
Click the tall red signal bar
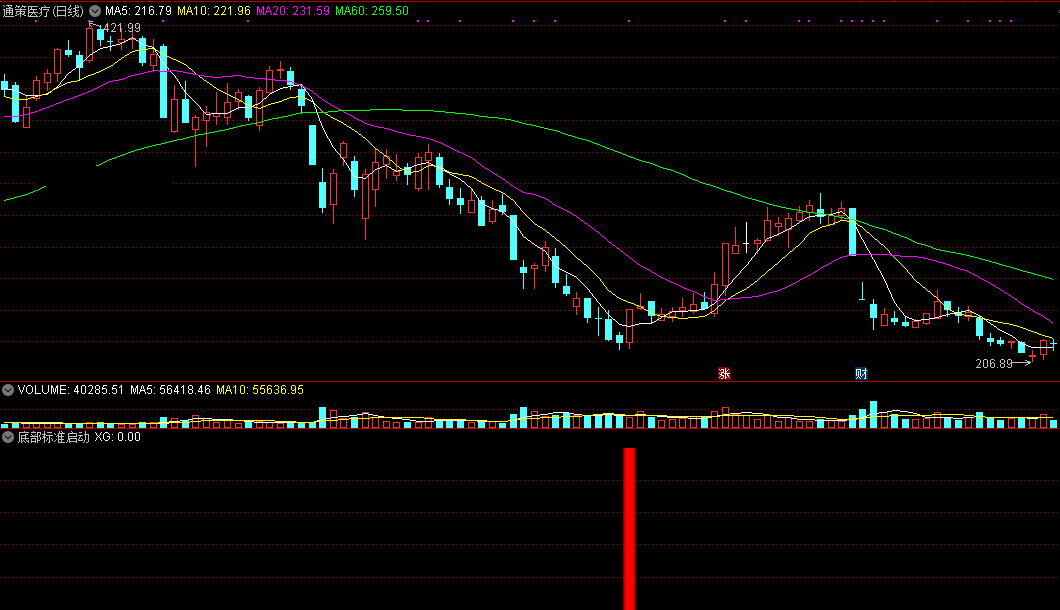coord(629,529)
